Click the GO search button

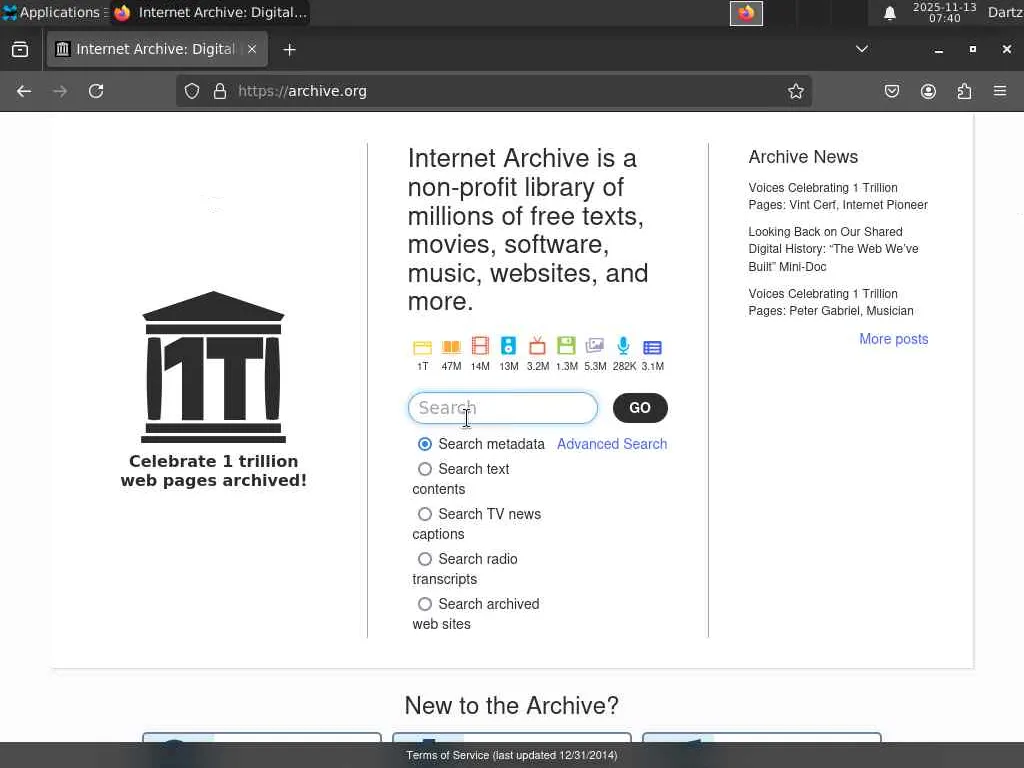(x=640, y=408)
